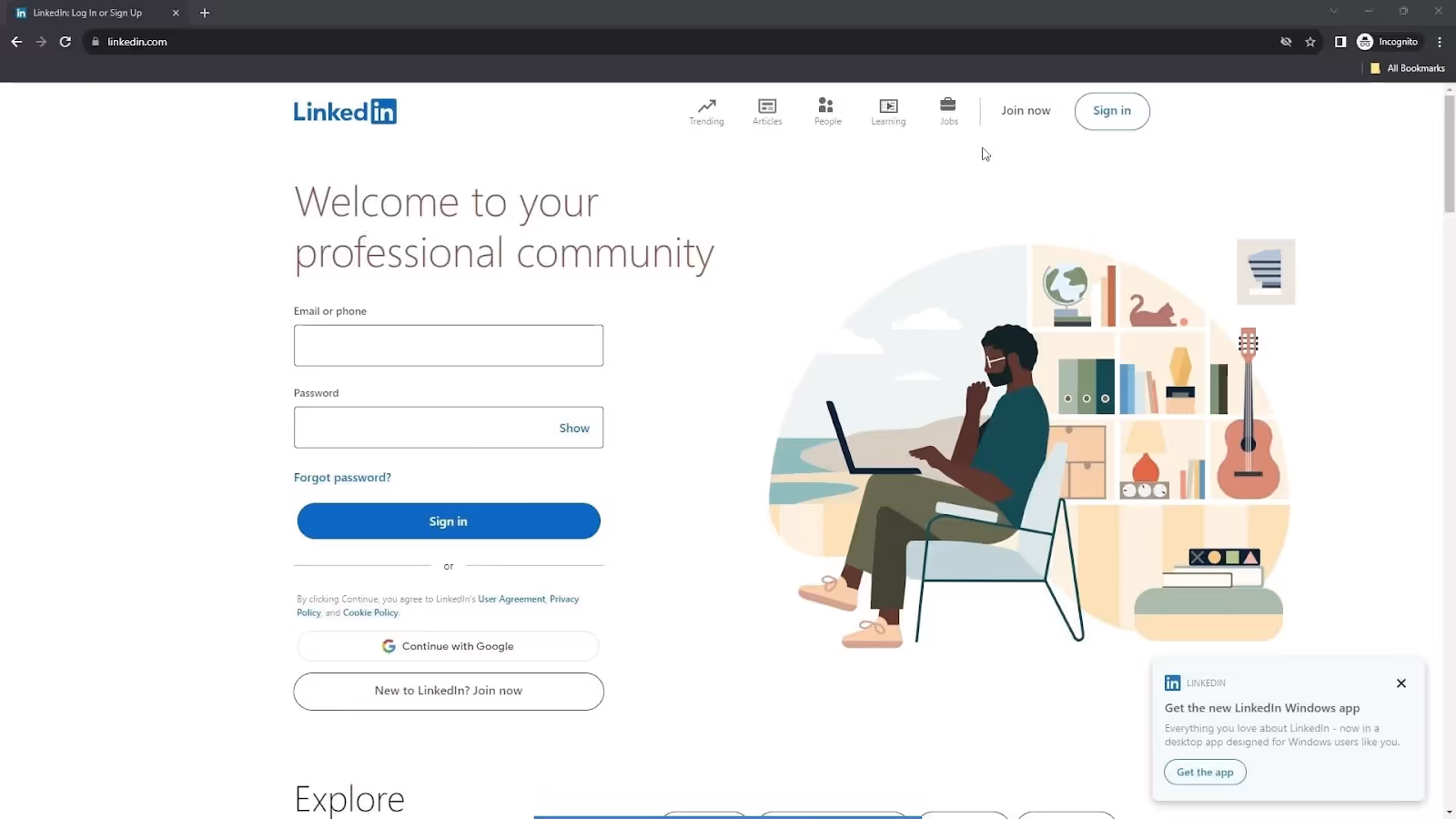Open All Bookmarks in the bookmarks bar
The width and height of the screenshot is (1456, 819).
(1407, 67)
